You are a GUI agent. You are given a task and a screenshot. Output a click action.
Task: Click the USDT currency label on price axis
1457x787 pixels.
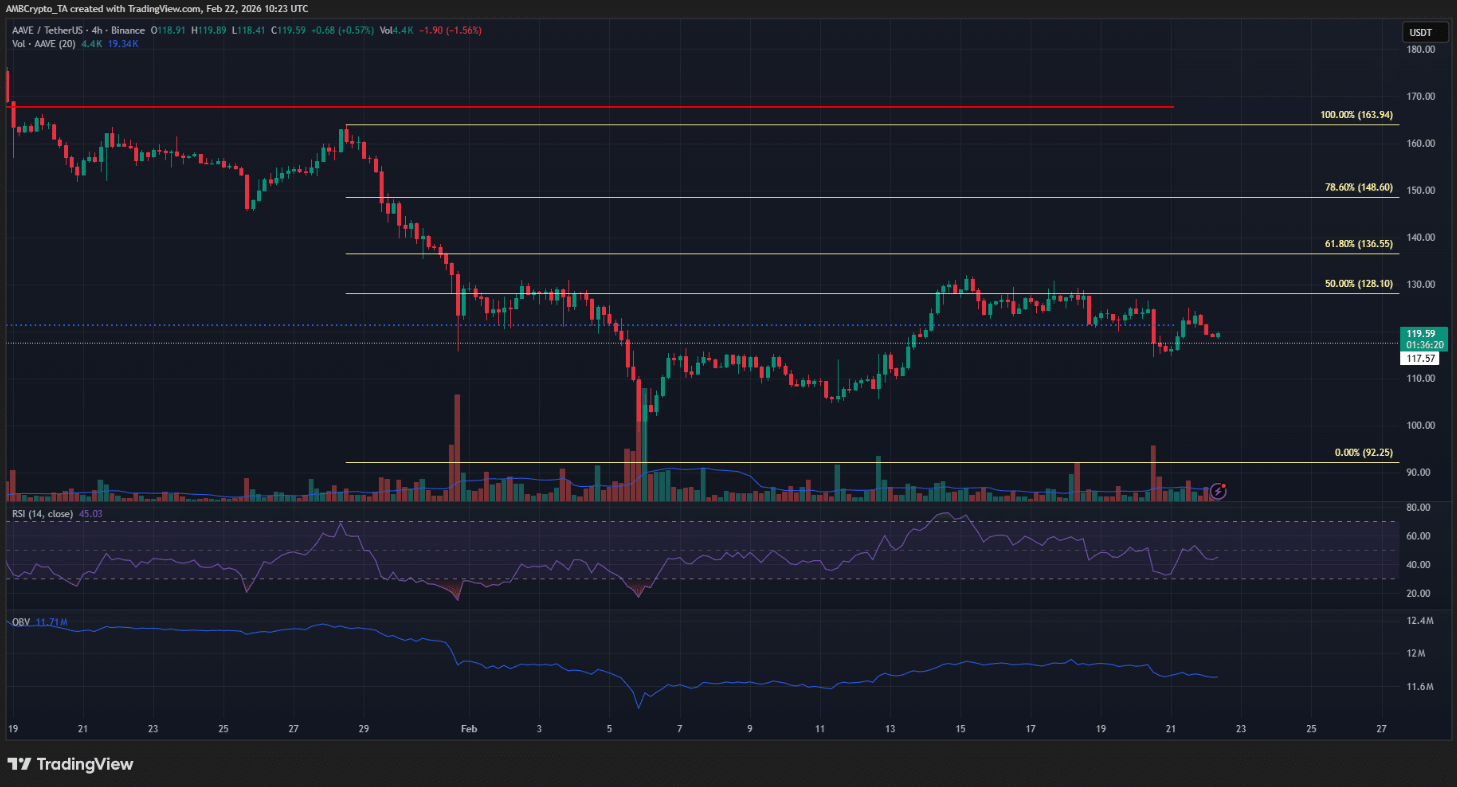click(1420, 33)
